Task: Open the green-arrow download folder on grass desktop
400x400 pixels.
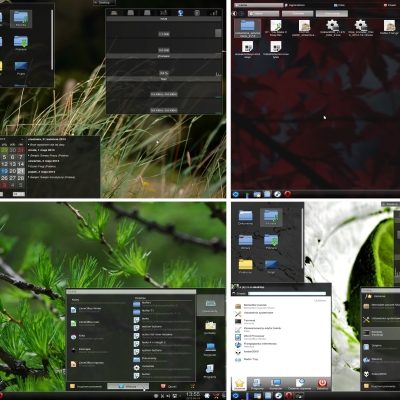Action: 21,43
